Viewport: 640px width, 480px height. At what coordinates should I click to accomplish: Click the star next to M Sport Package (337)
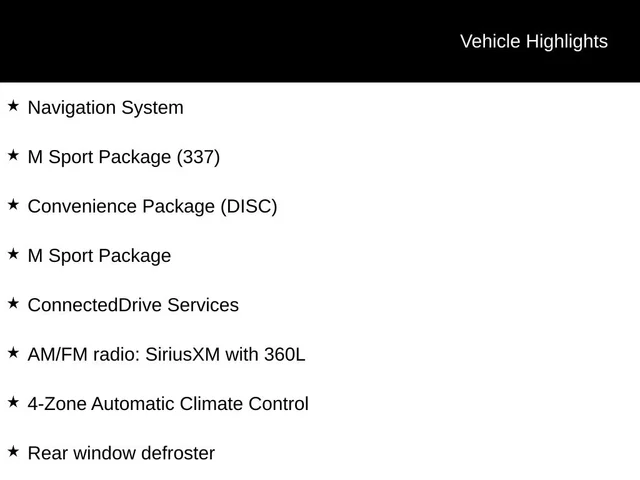point(13,156)
